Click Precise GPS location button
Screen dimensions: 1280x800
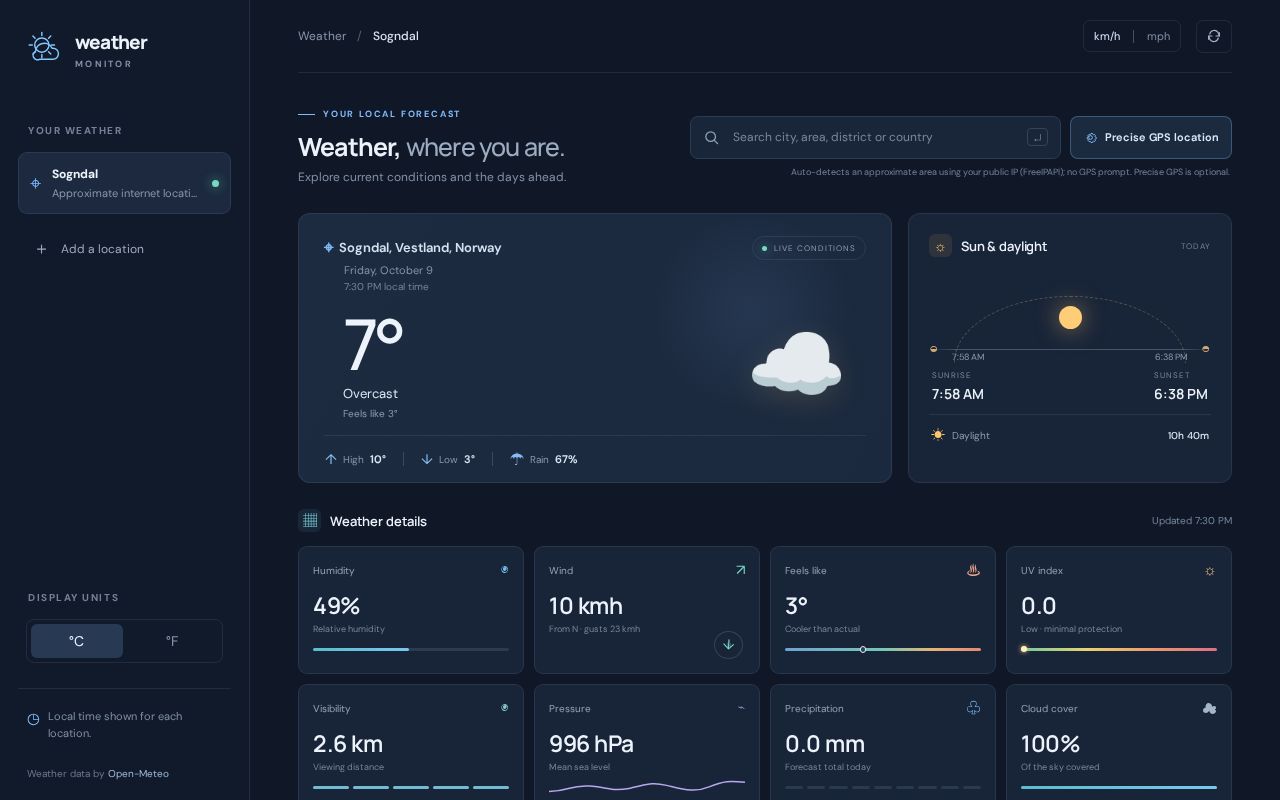coord(1151,138)
